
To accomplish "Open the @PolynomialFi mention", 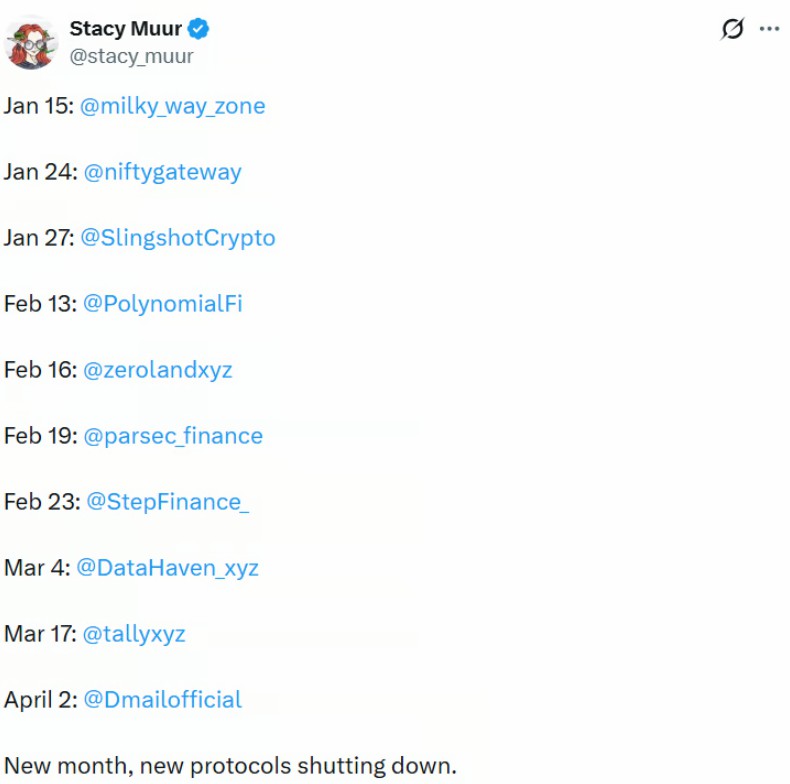I will coord(162,304).
